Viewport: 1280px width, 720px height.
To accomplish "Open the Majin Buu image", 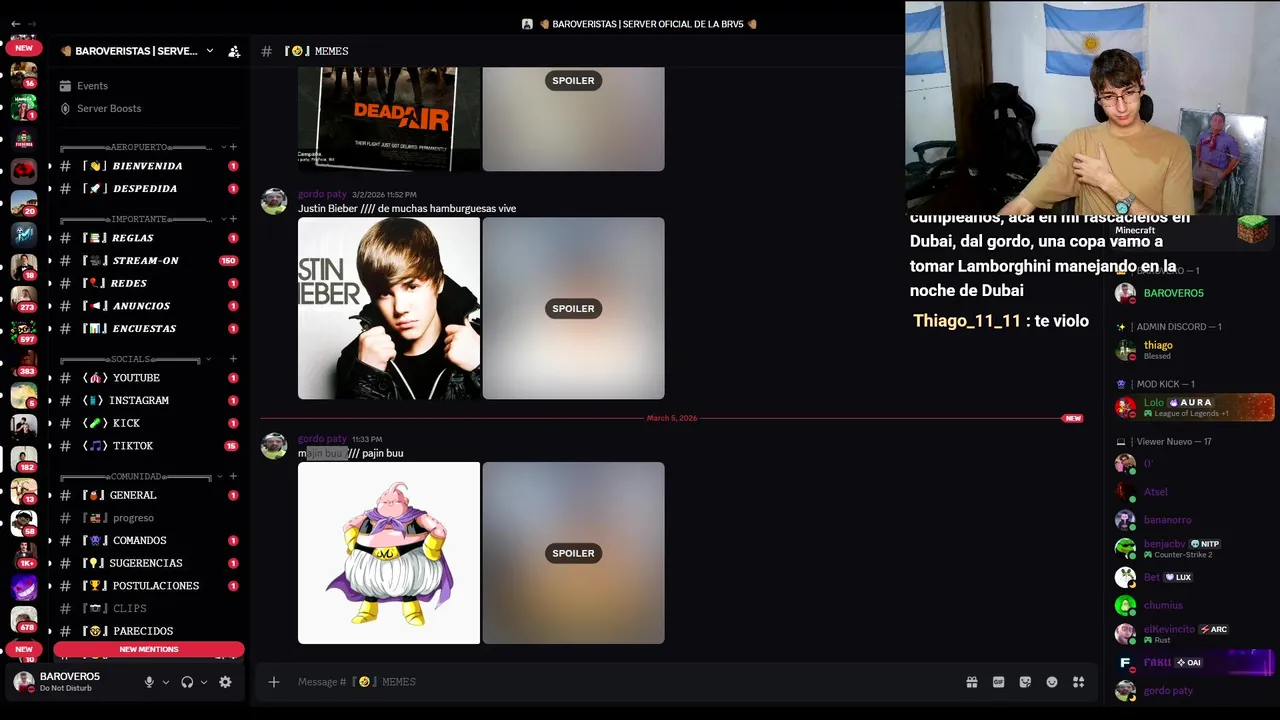I will pyautogui.click(x=389, y=553).
